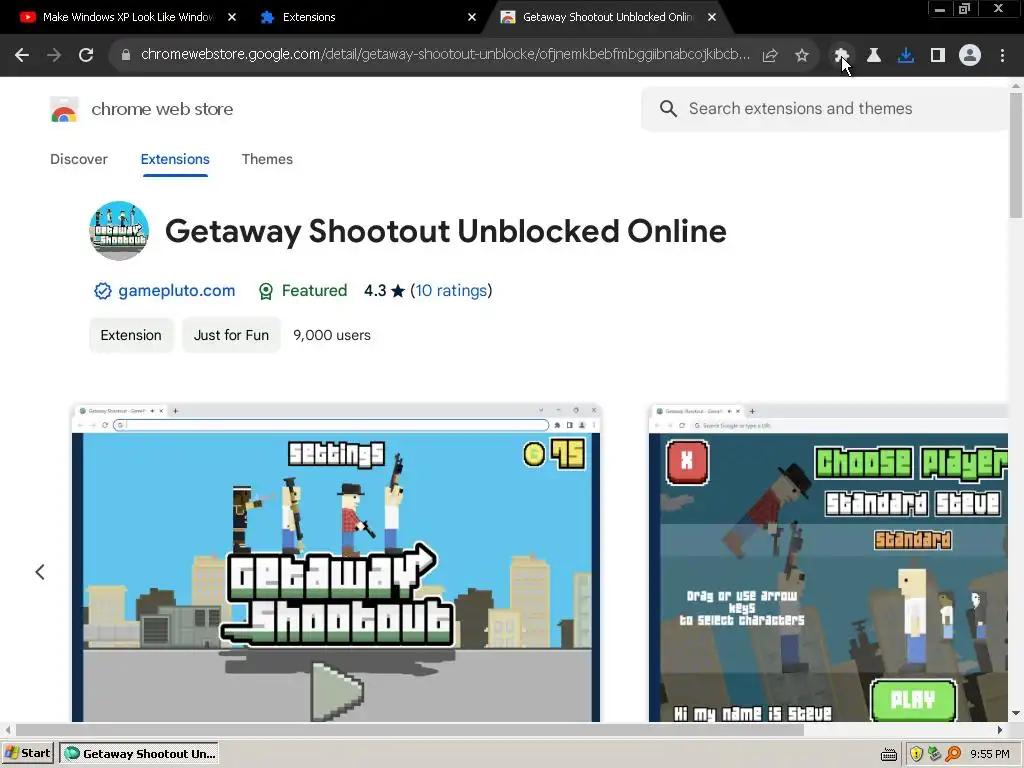Open the 10 ratings link

click(x=451, y=291)
